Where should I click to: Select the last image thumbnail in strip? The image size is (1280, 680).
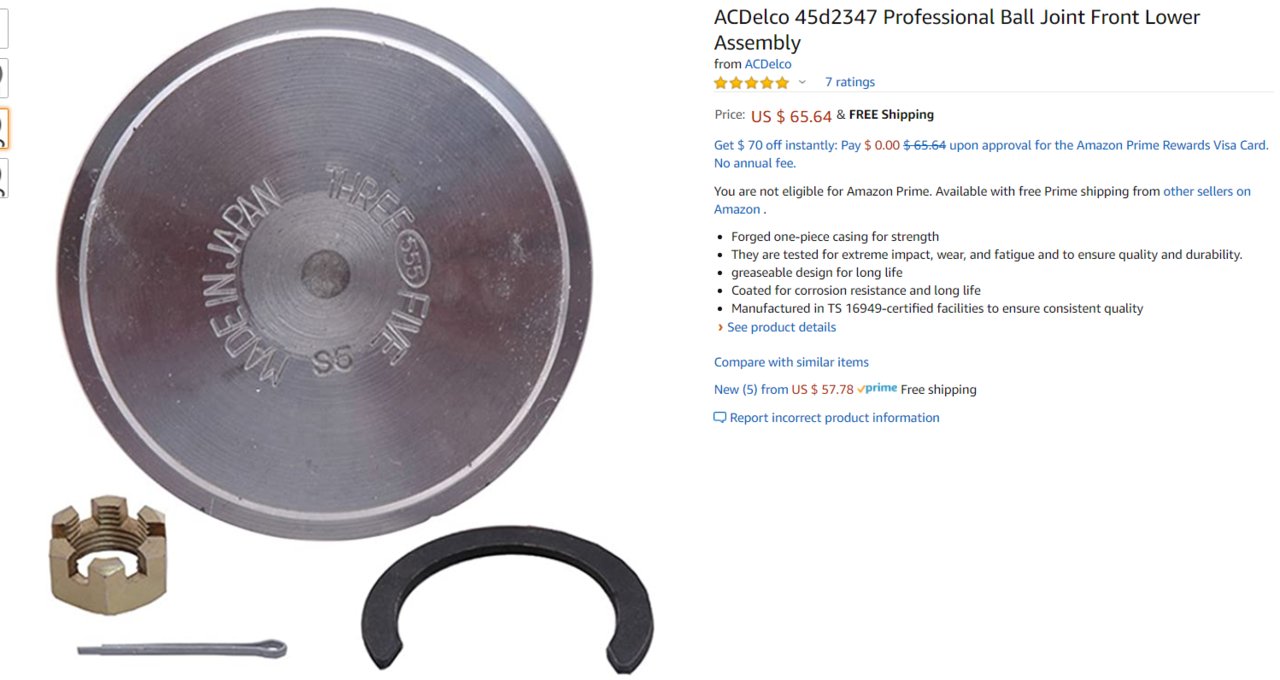pos(4,178)
